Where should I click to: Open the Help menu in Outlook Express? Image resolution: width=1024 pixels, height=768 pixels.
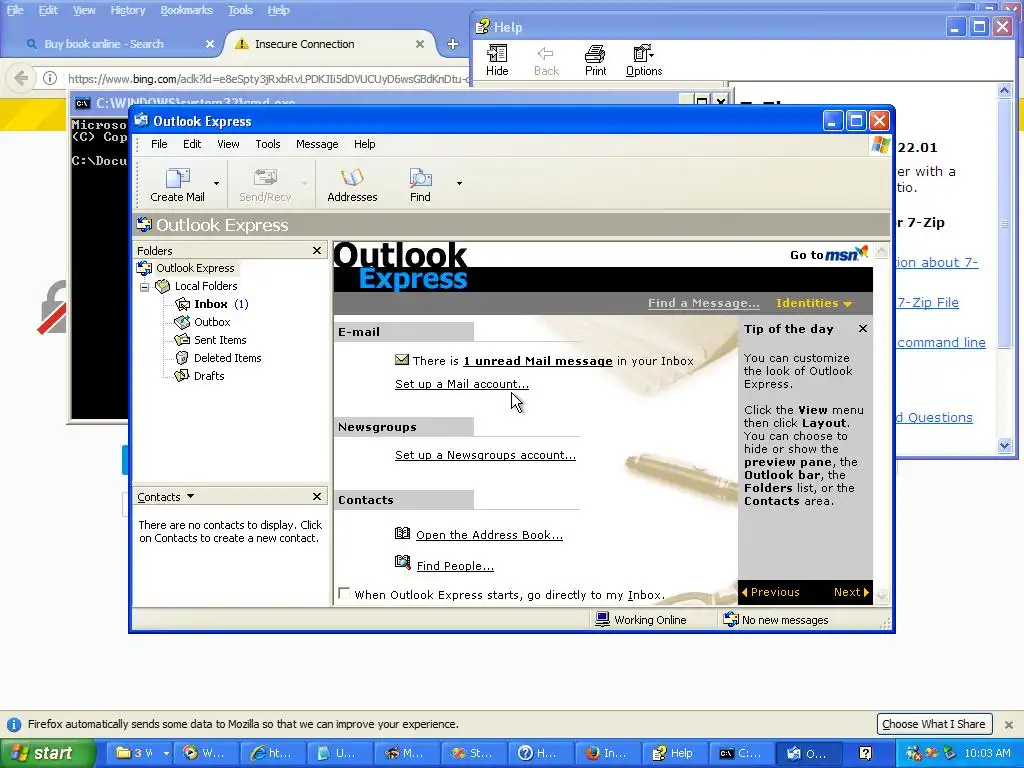point(364,144)
